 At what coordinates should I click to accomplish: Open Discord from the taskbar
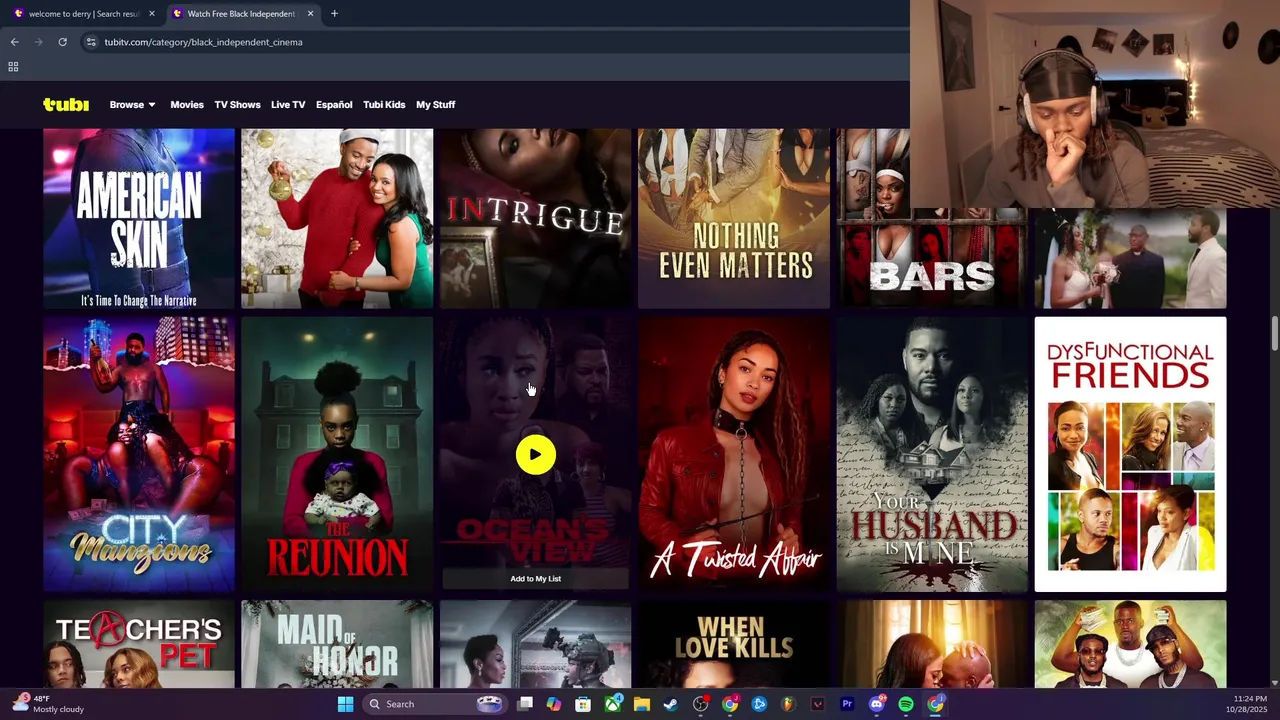click(x=877, y=704)
